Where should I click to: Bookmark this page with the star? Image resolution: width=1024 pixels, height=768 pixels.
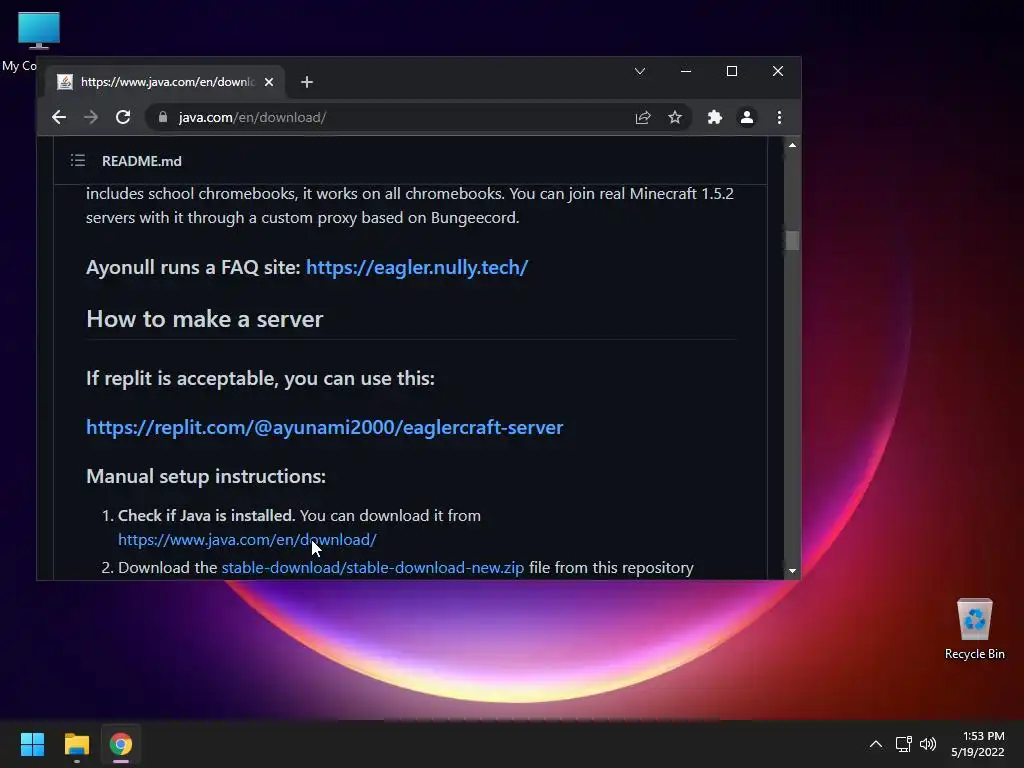(x=675, y=118)
